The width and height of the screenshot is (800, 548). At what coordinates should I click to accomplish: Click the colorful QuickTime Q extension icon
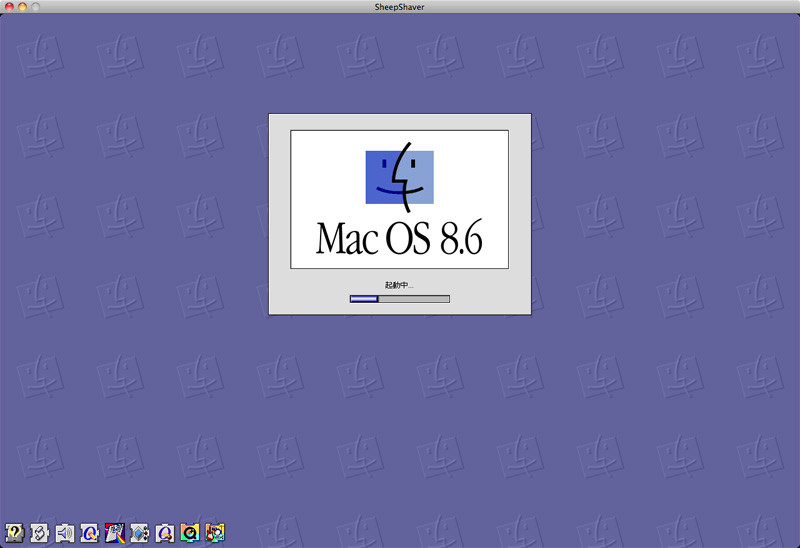point(189,533)
